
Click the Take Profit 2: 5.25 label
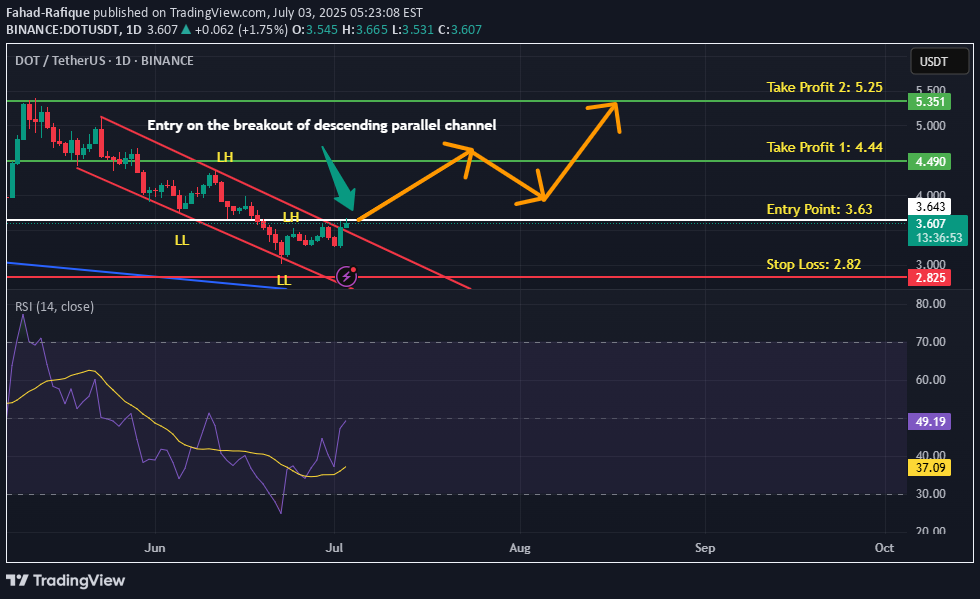tap(824, 87)
